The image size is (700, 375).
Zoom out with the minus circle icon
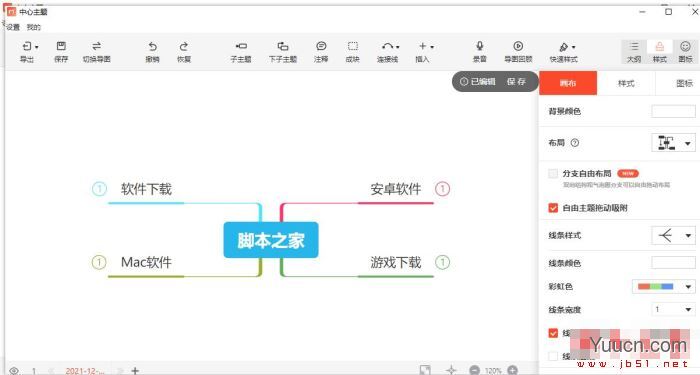click(x=475, y=370)
